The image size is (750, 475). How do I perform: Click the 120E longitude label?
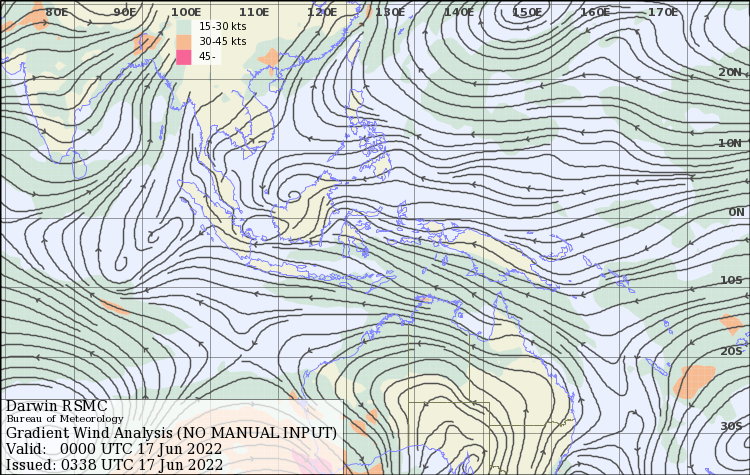321,12
